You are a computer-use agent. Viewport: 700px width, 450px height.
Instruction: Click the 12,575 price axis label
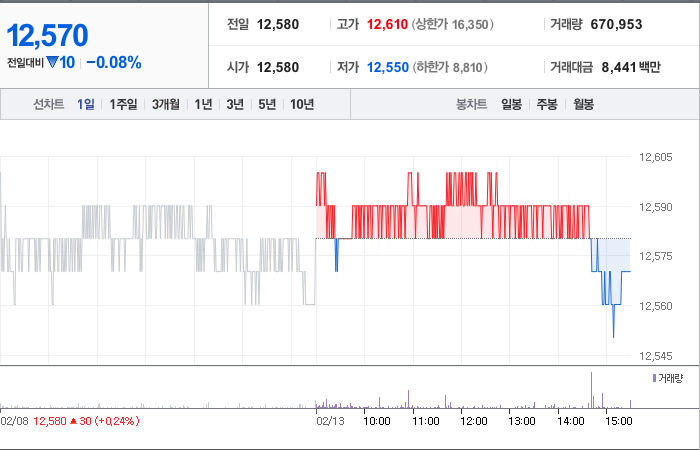coord(656,256)
